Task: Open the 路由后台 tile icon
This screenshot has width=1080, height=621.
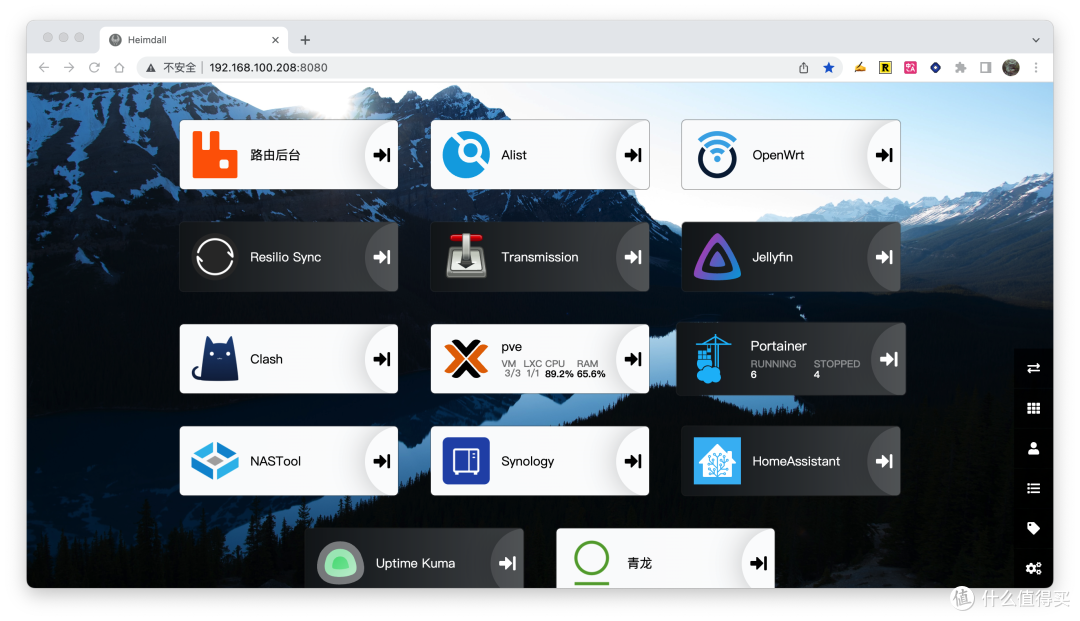Action: [x=214, y=155]
